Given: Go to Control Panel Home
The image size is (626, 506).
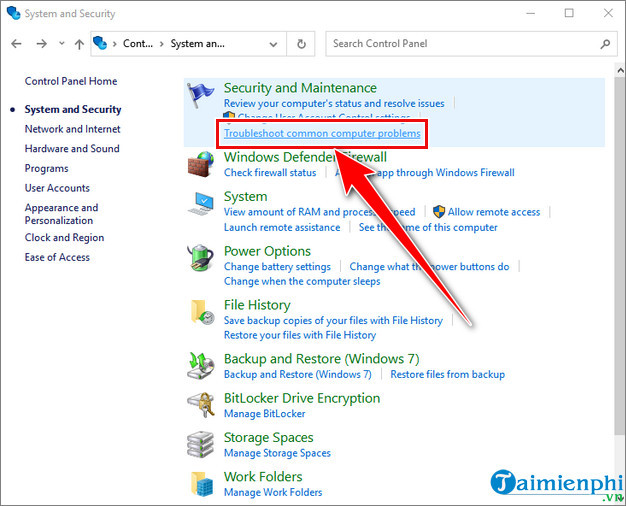Looking at the screenshot, I should click(x=71, y=81).
